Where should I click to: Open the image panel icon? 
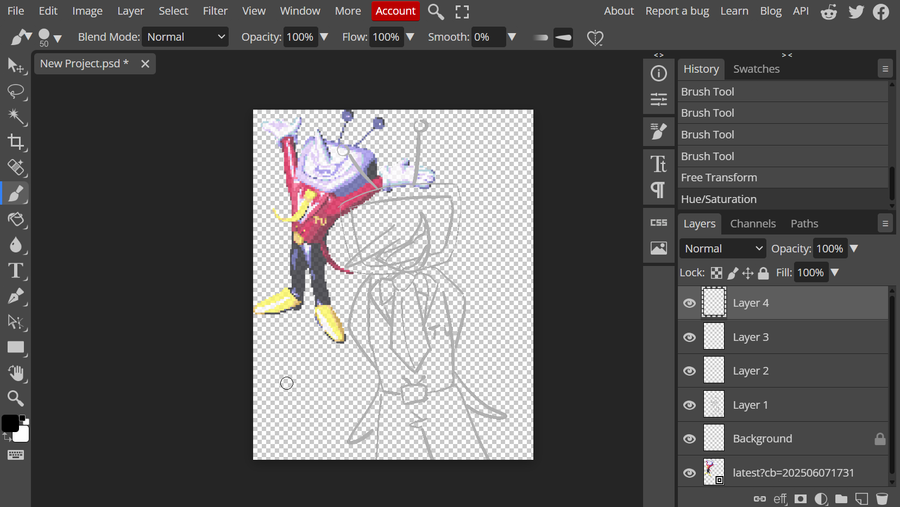click(x=658, y=248)
